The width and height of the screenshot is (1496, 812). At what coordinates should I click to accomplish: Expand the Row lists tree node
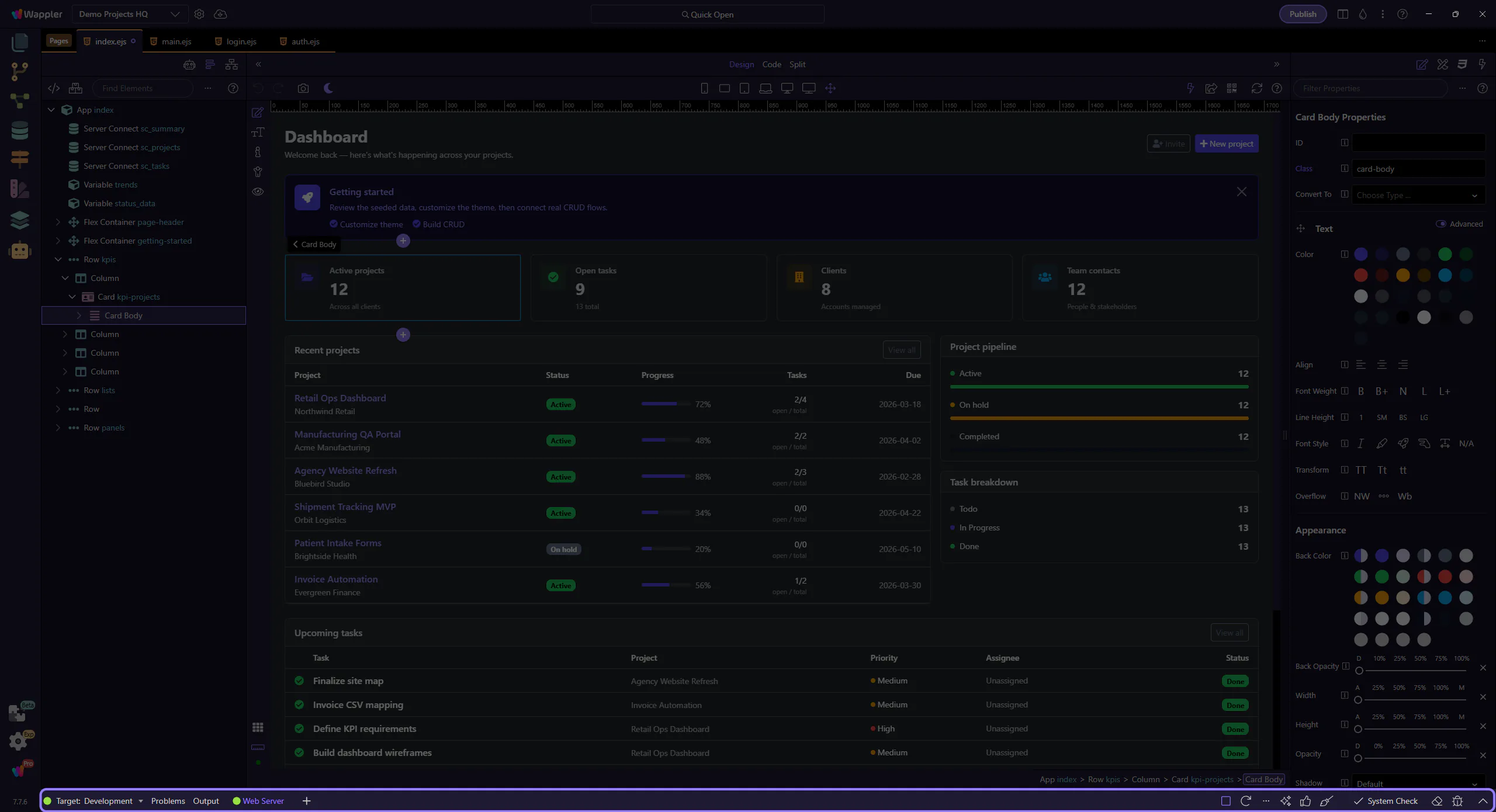58,390
